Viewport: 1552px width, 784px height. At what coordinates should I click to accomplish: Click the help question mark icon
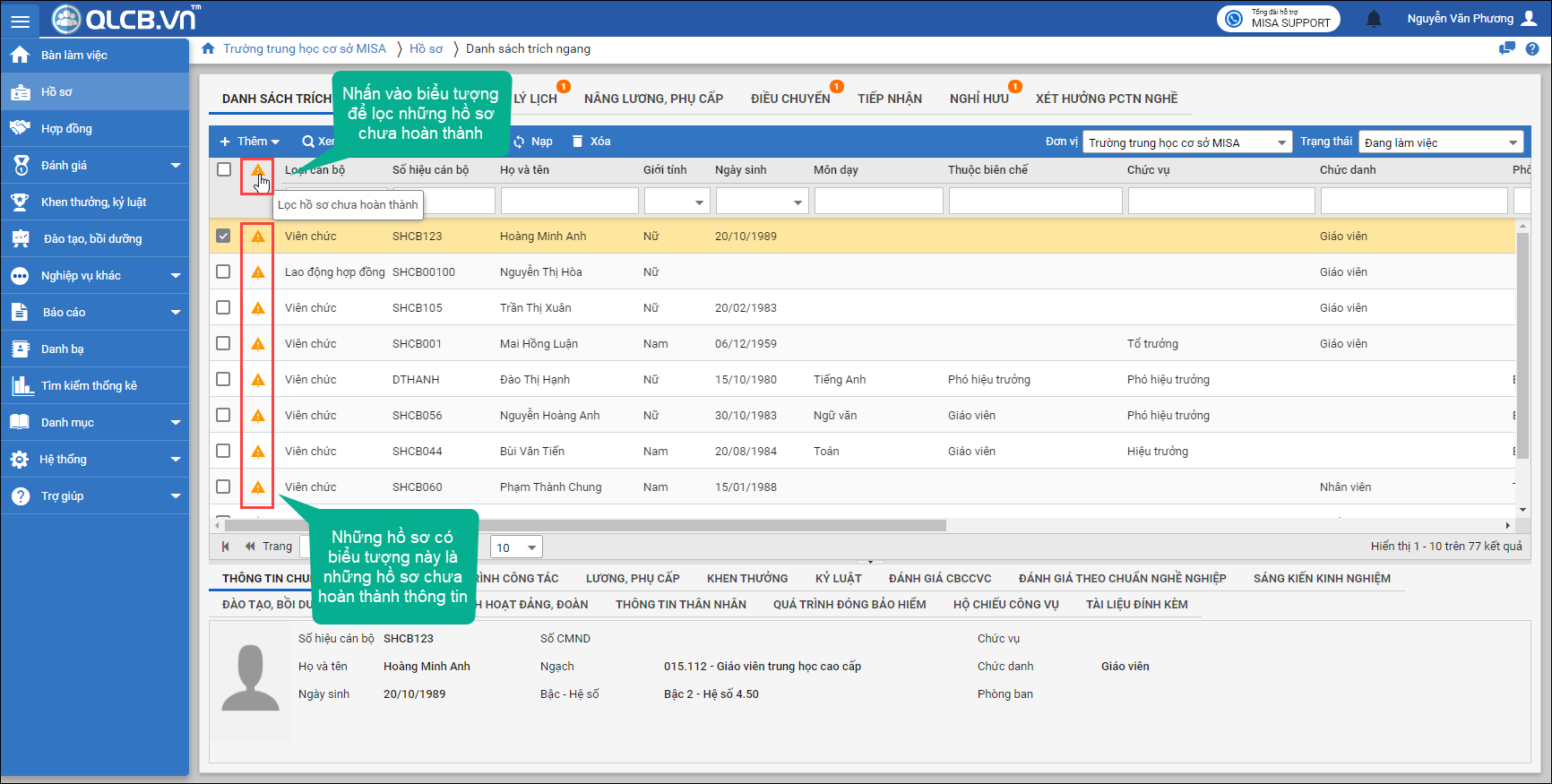(1532, 48)
